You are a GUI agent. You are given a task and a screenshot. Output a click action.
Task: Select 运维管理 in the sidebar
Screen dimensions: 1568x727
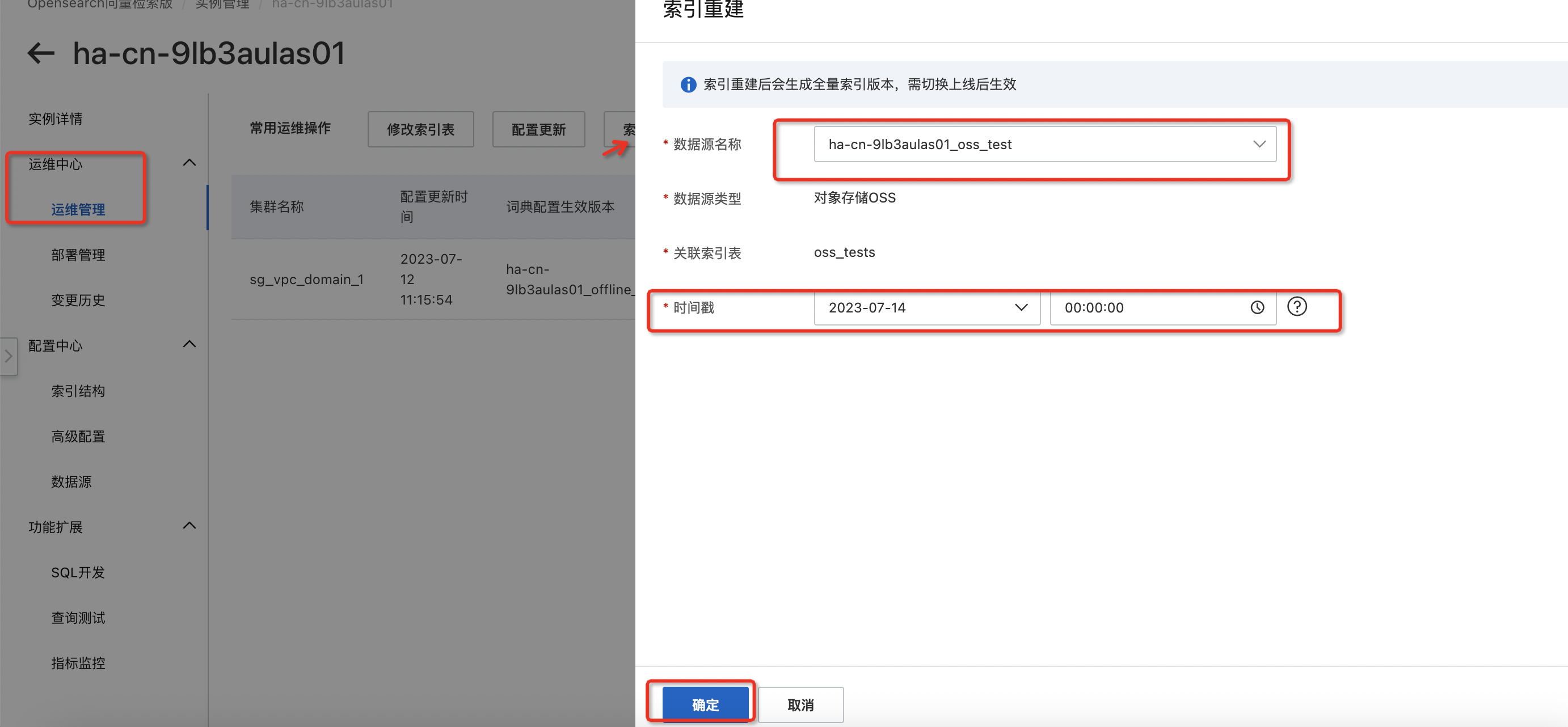click(x=78, y=210)
